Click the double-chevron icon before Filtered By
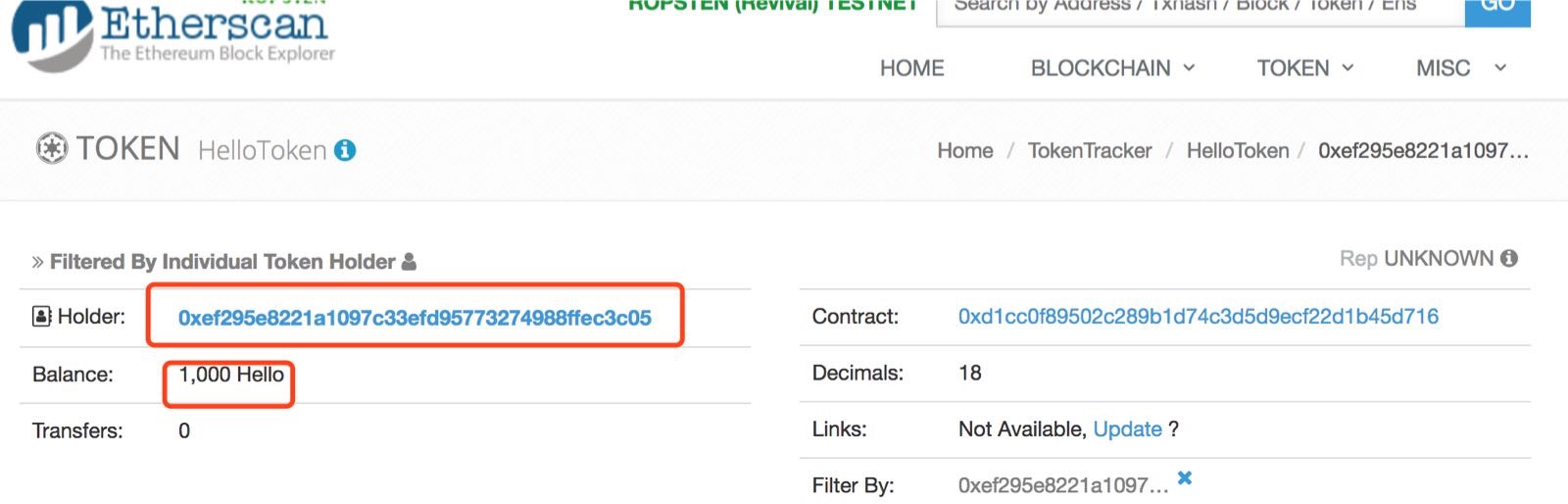 coord(37,262)
